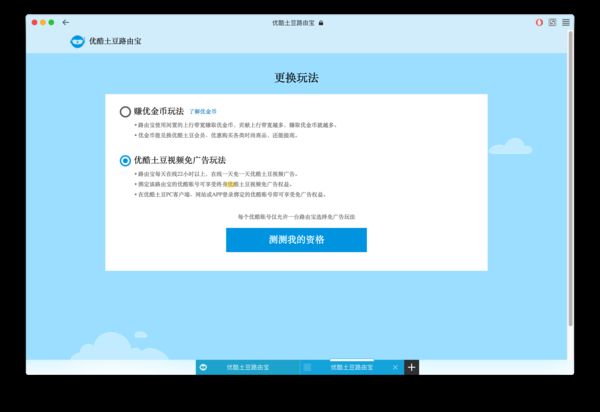Screen dimensions: 600x412
Task: Switch to the first 优酷土豆路由宝 bottom tab
Action: coord(248,367)
